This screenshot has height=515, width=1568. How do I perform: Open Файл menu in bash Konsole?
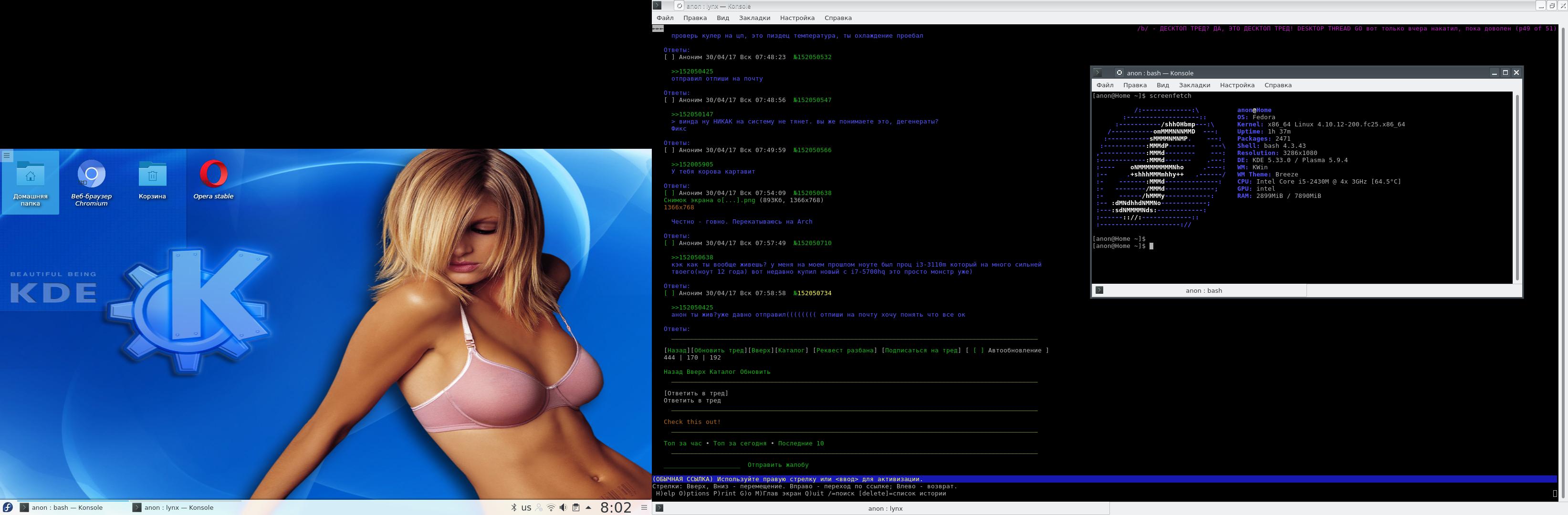coord(1105,85)
